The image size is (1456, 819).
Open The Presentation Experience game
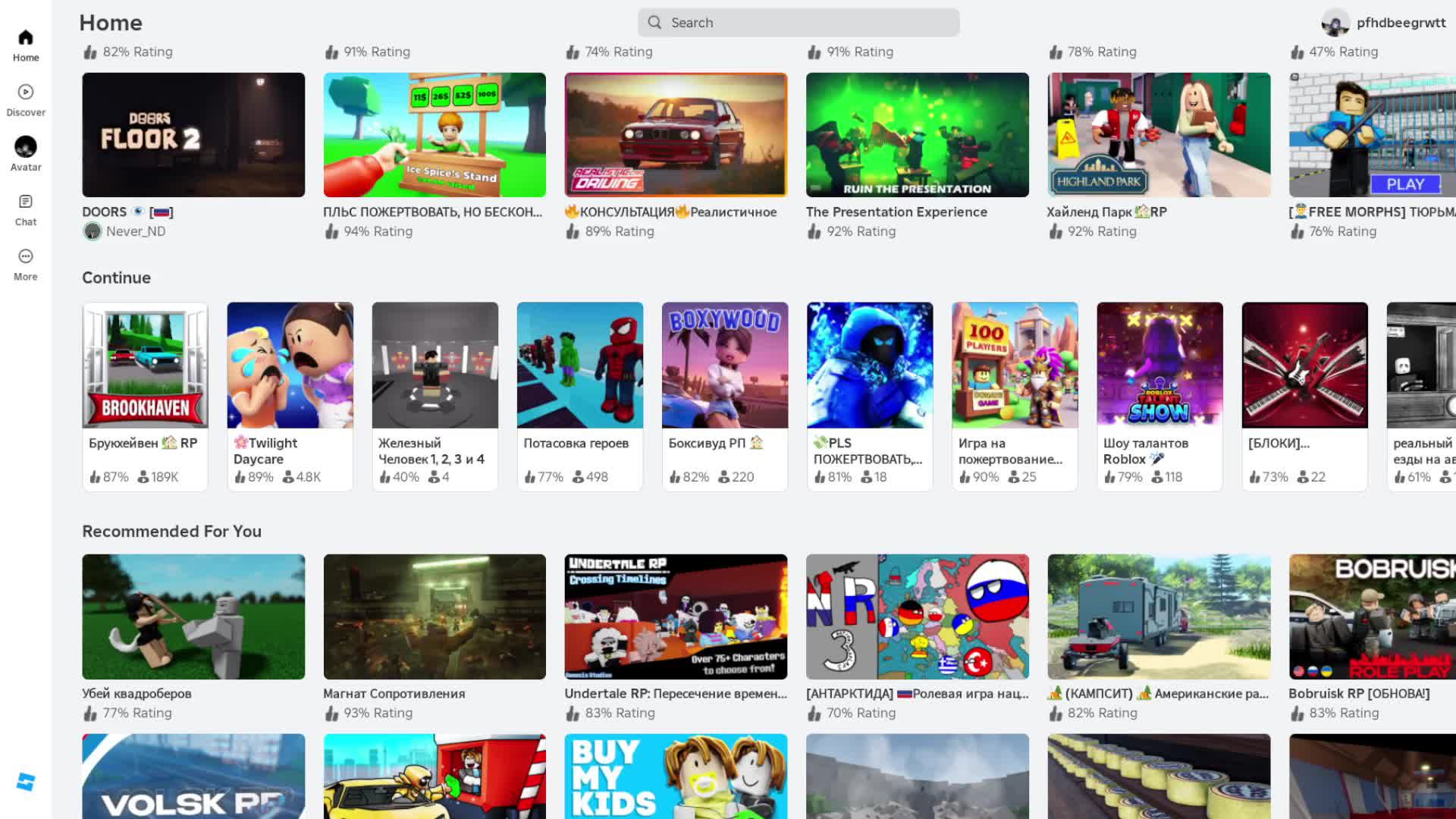pos(917,135)
